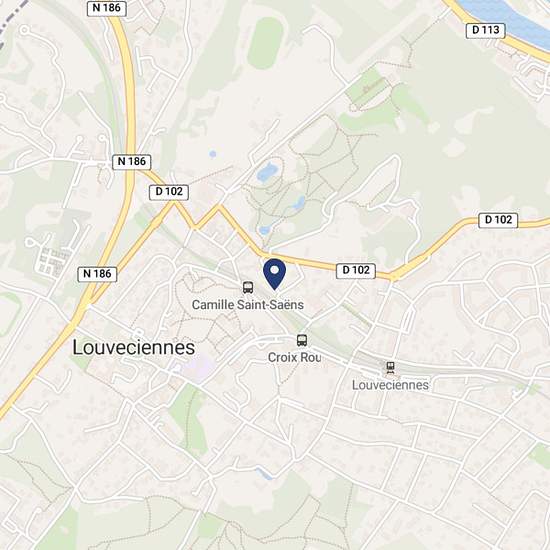
Task: Click the Croix Rou stop label
Action: [294, 357]
